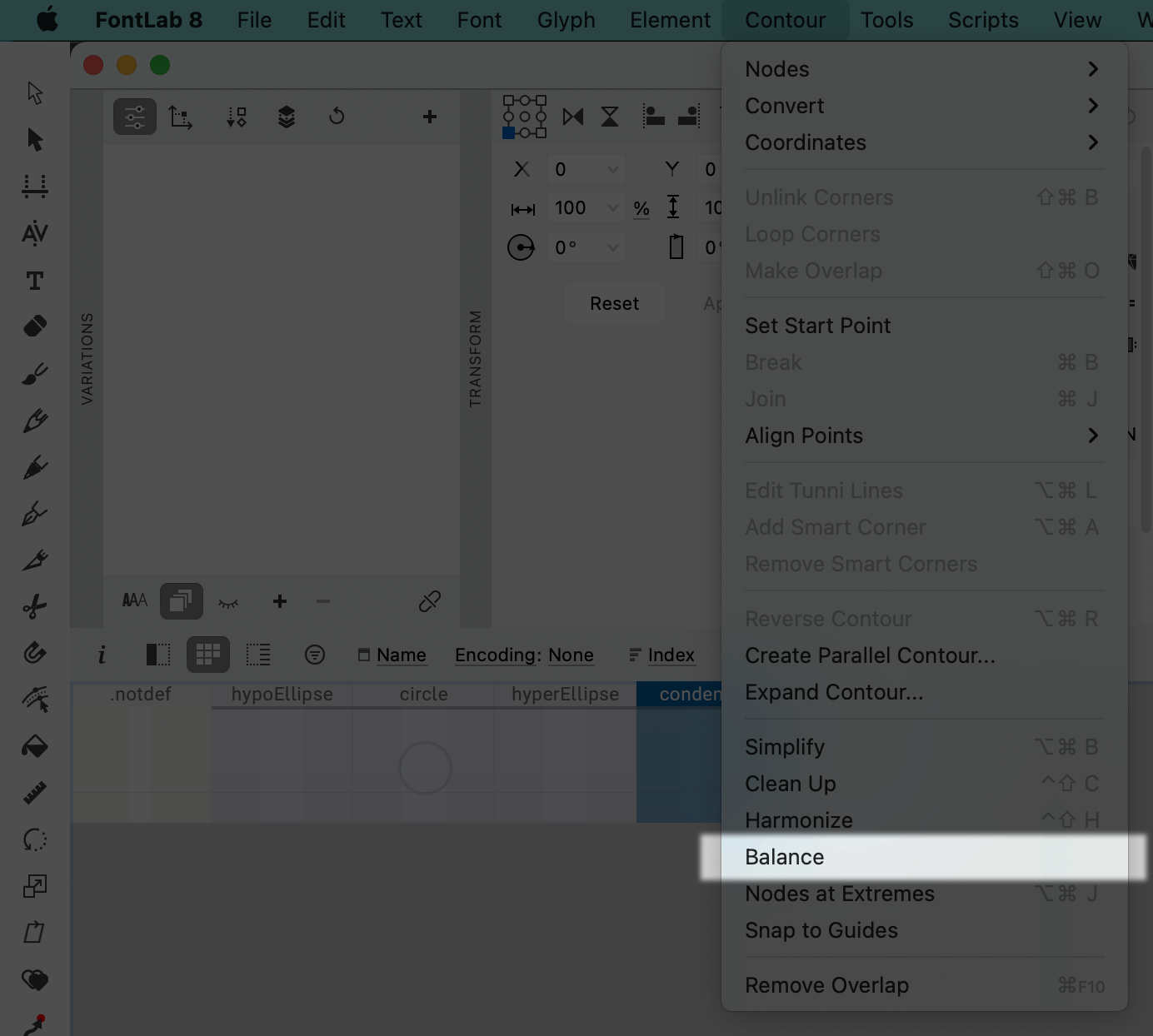Click rotation angle icon in Transform panel
Viewport: 1153px width, 1036px height.
(522, 247)
